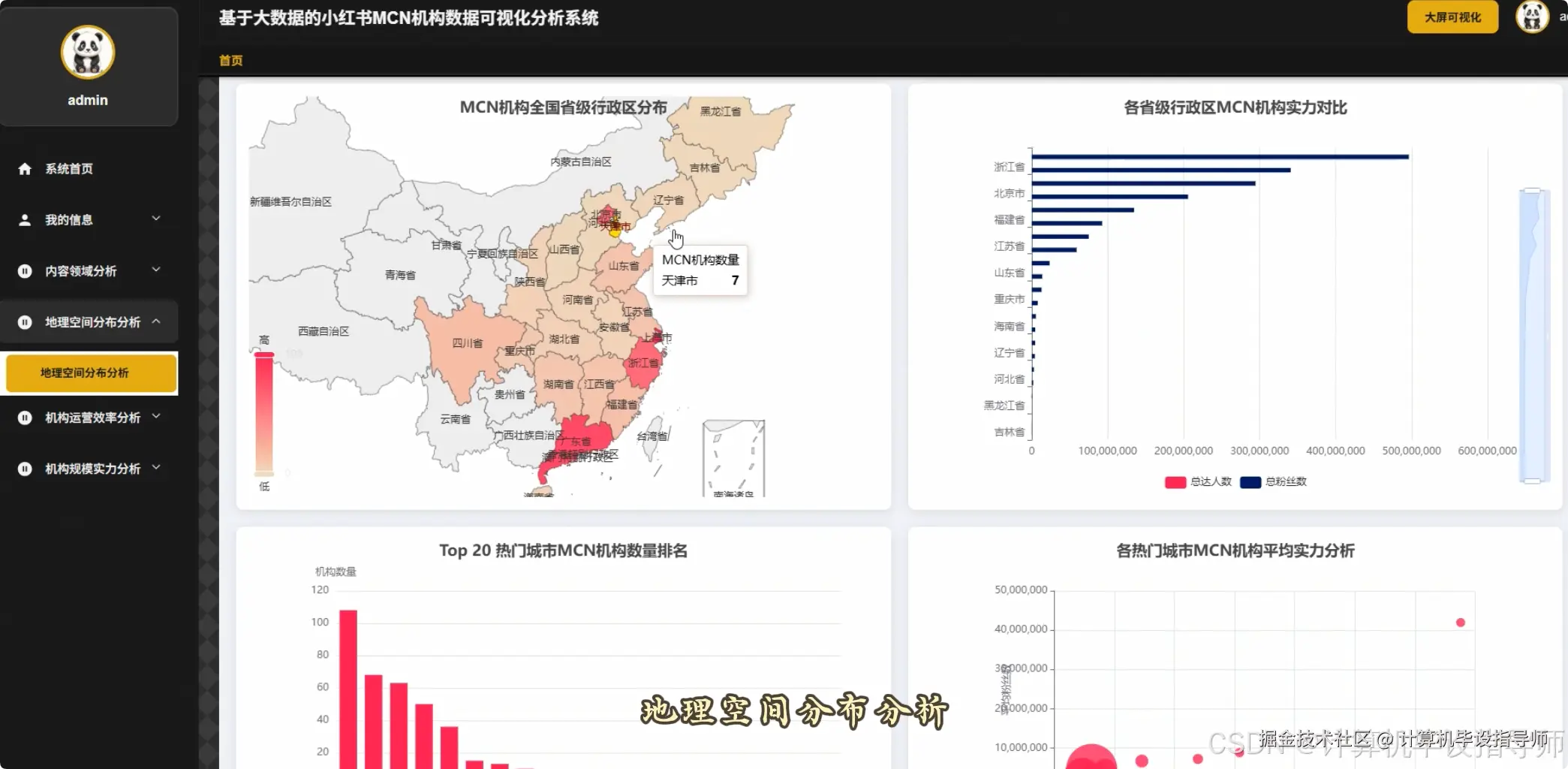The height and width of the screenshot is (769, 1568).
Task: Click the top handle of map color scale
Action: (x=264, y=354)
